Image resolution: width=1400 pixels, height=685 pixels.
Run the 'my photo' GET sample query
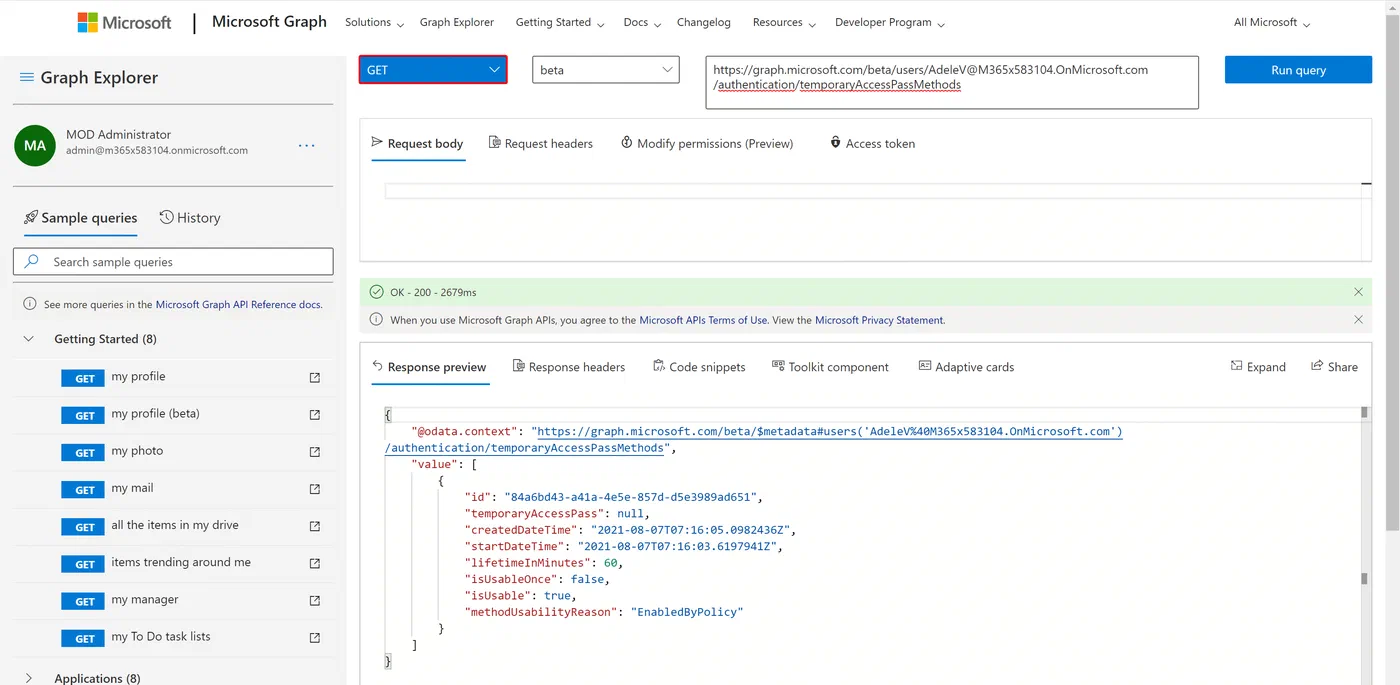[85, 453]
